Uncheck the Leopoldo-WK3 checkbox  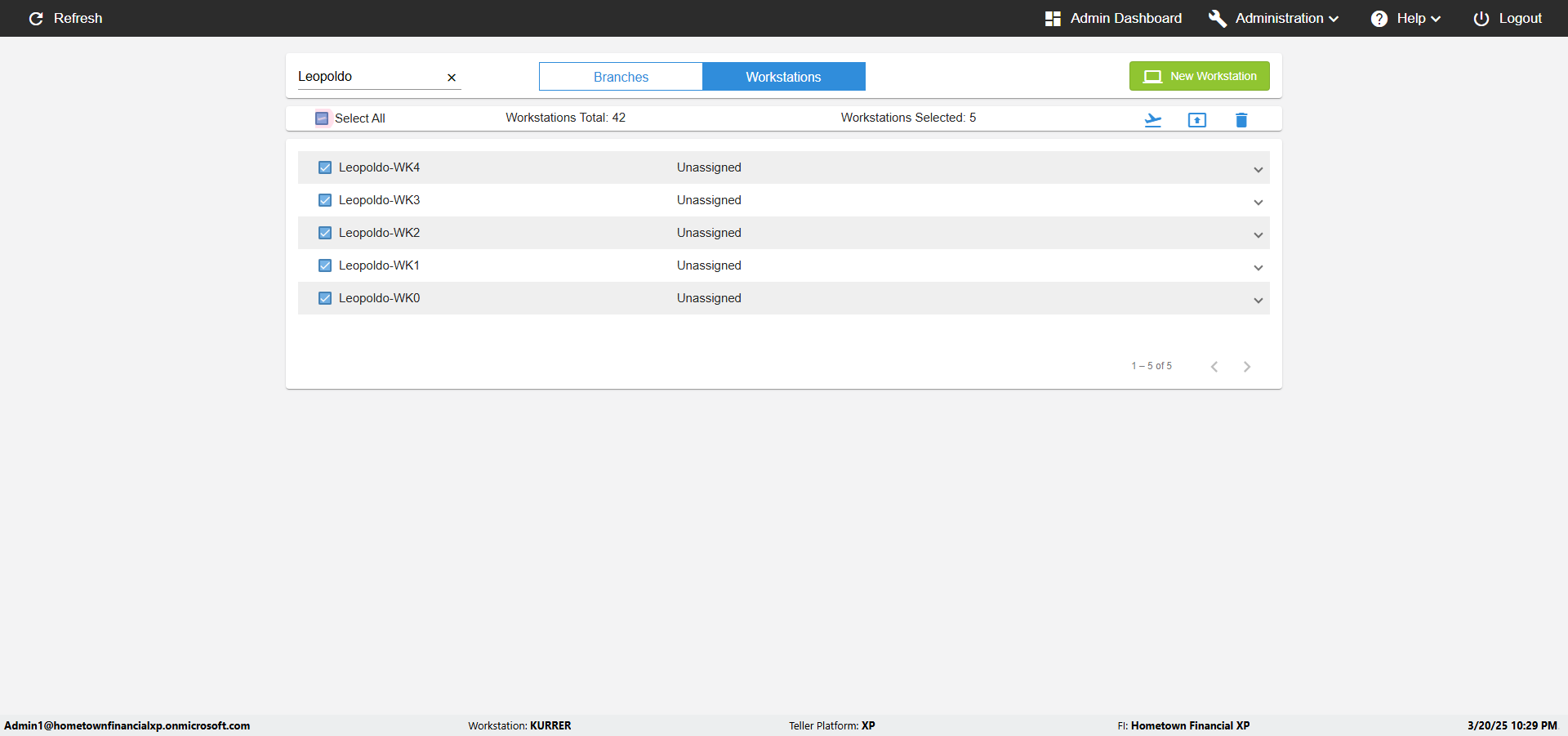pyautogui.click(x=325, y=200)
